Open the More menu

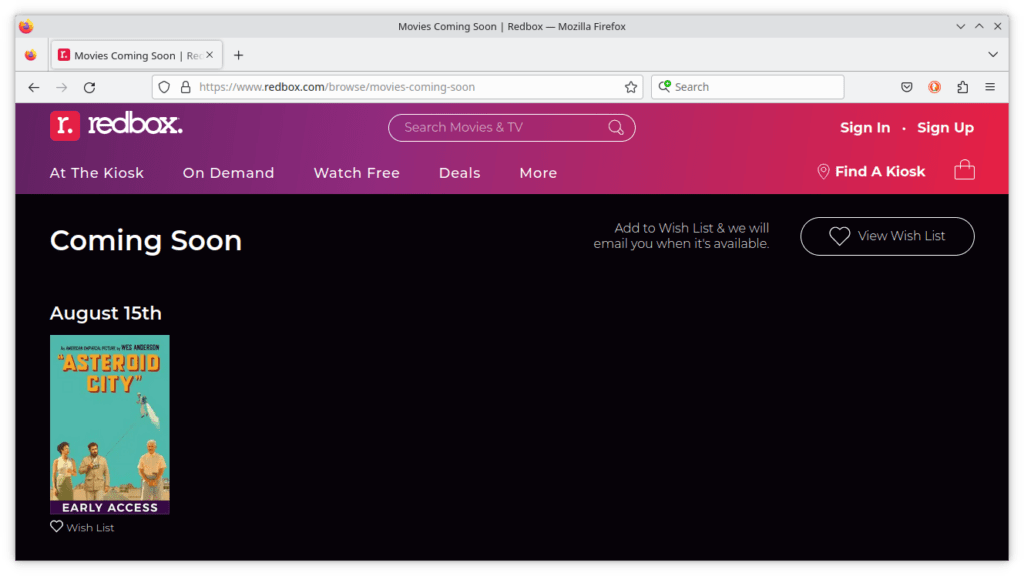538,173
